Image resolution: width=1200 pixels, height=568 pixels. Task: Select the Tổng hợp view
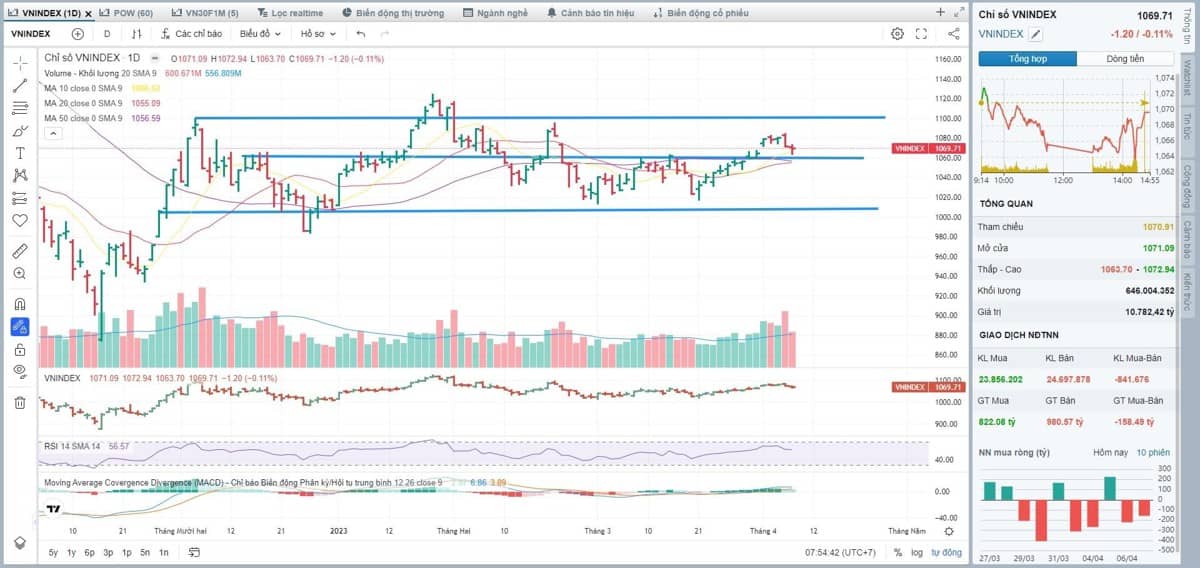1028,59
